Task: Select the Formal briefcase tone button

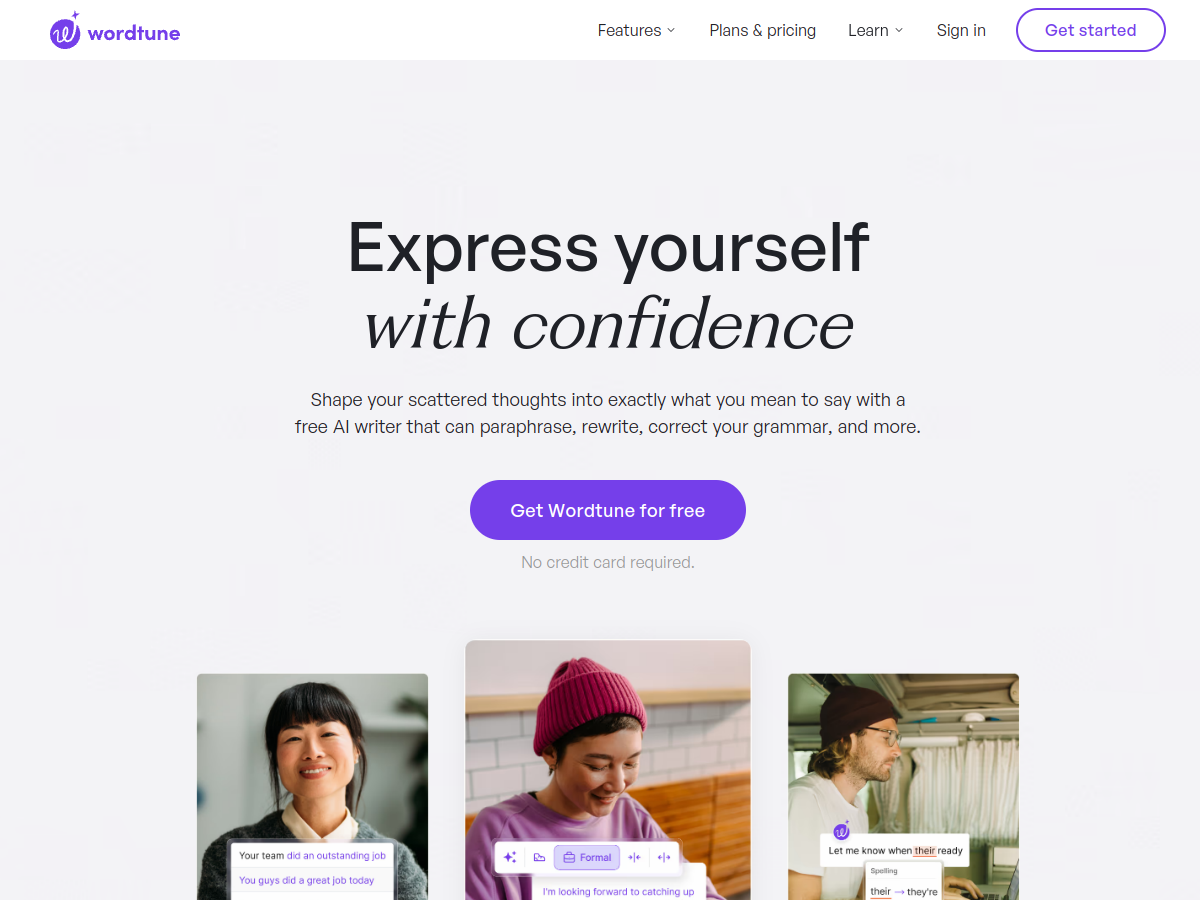Action: click(x=587, y=857)
